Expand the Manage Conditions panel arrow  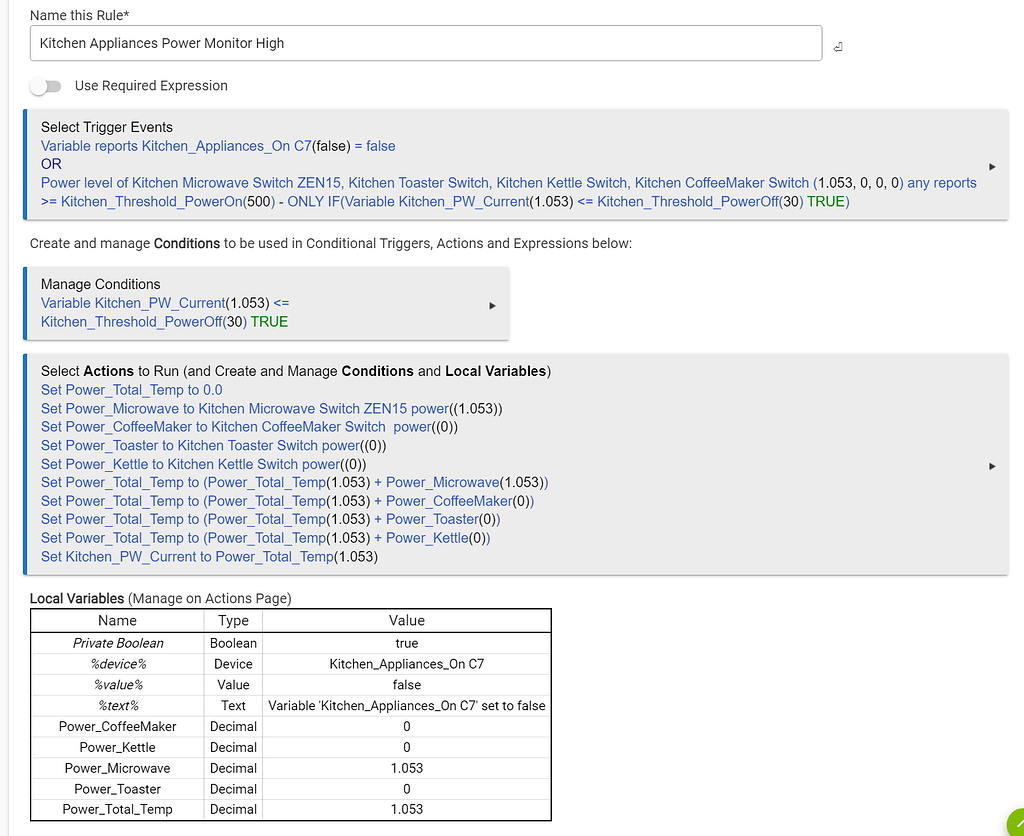tap(492, 306)
